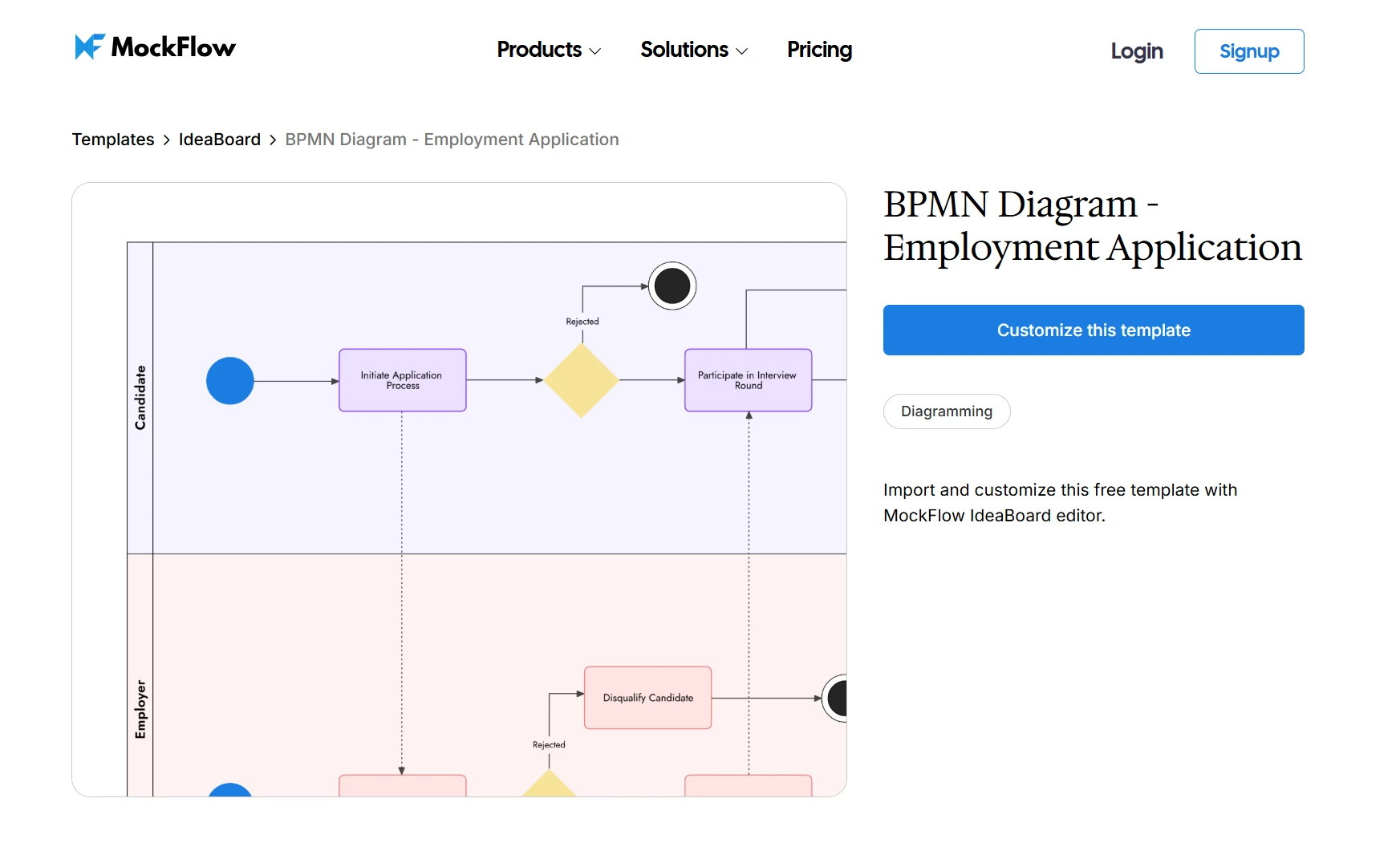Click the Rejected label in the Employer lane
The width and height of the screenshot is (1400, 851).
549,745
